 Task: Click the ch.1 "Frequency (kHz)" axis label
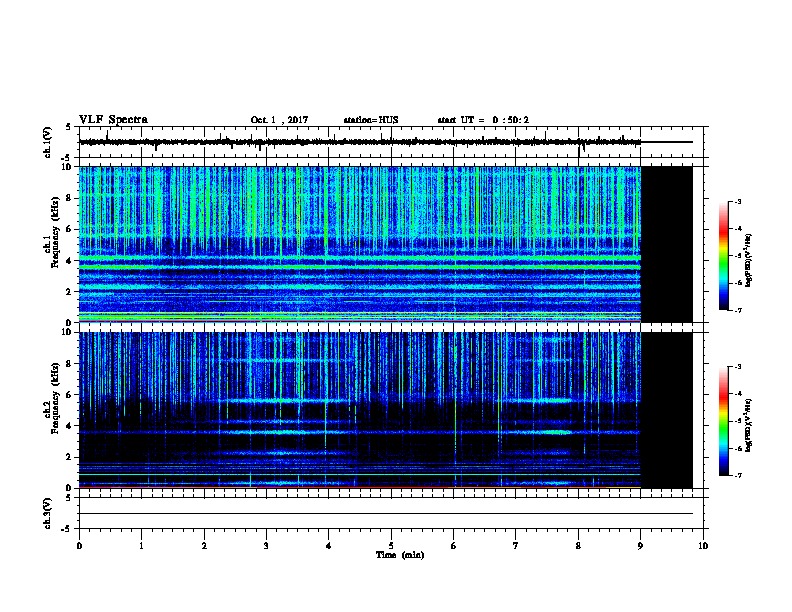[x=55, y=233]
